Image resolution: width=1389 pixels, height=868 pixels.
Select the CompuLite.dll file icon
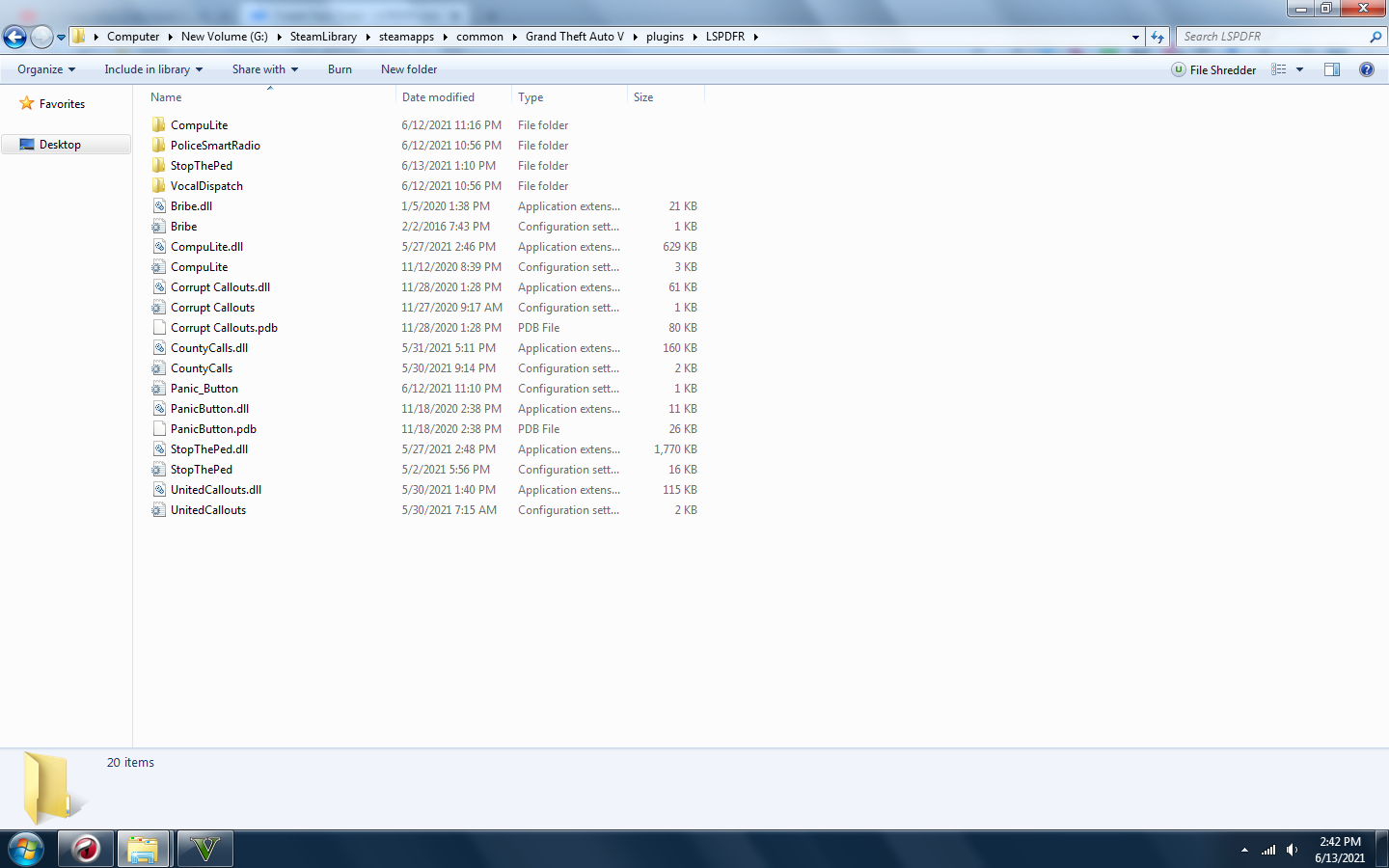click(159, 247)
